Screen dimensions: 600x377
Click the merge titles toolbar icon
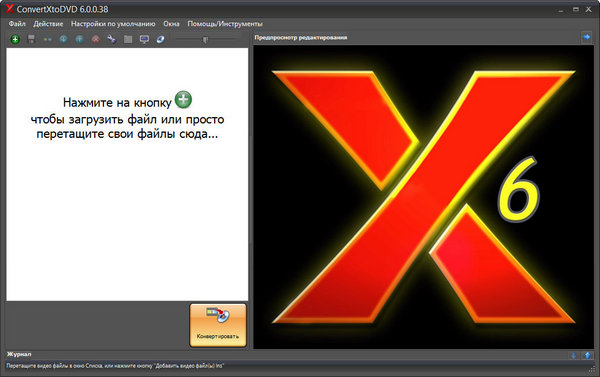click(x=47, y=39)
